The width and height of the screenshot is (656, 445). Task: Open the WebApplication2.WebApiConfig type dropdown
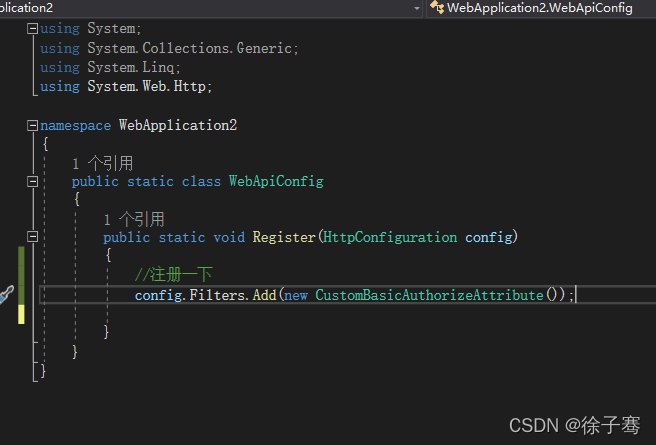click(x=543, y=8)
